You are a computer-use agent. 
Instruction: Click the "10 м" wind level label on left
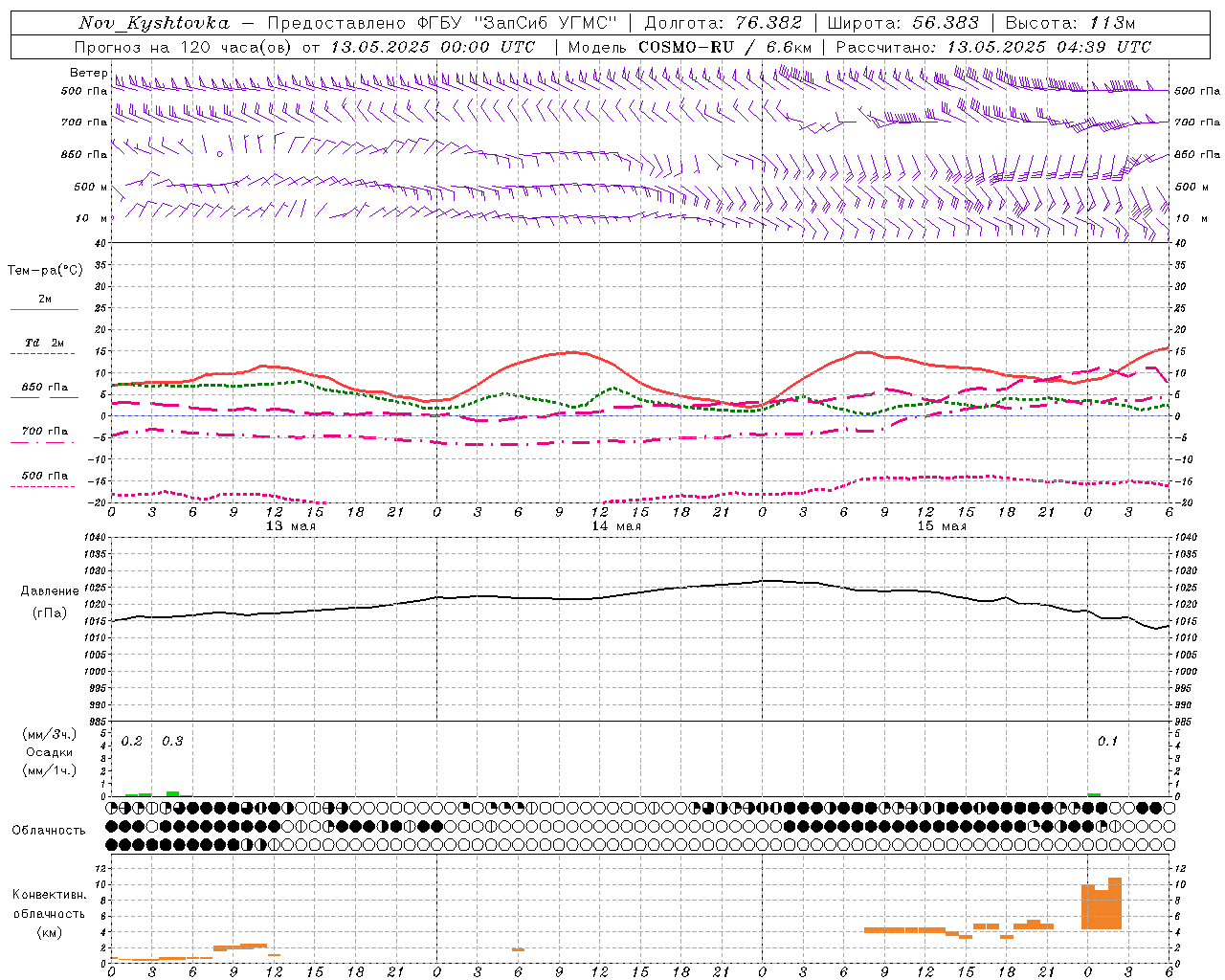93,218
